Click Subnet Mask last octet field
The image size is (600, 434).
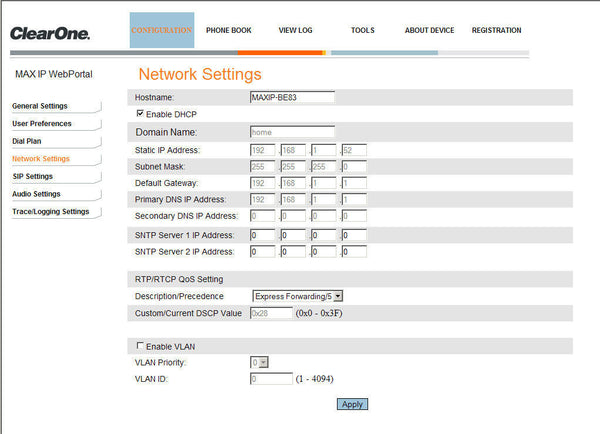pyautogui.click(x=354, y=166)
